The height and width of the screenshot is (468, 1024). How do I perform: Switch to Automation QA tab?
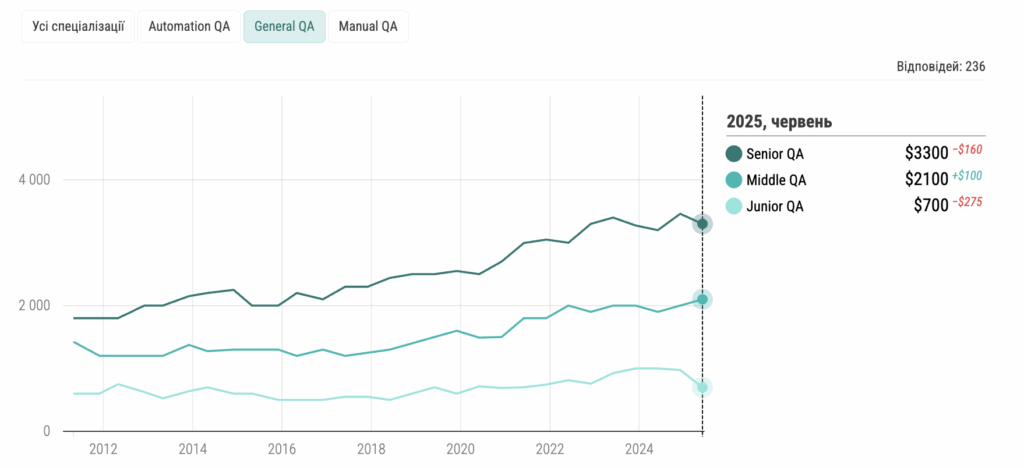coord(189,27)
